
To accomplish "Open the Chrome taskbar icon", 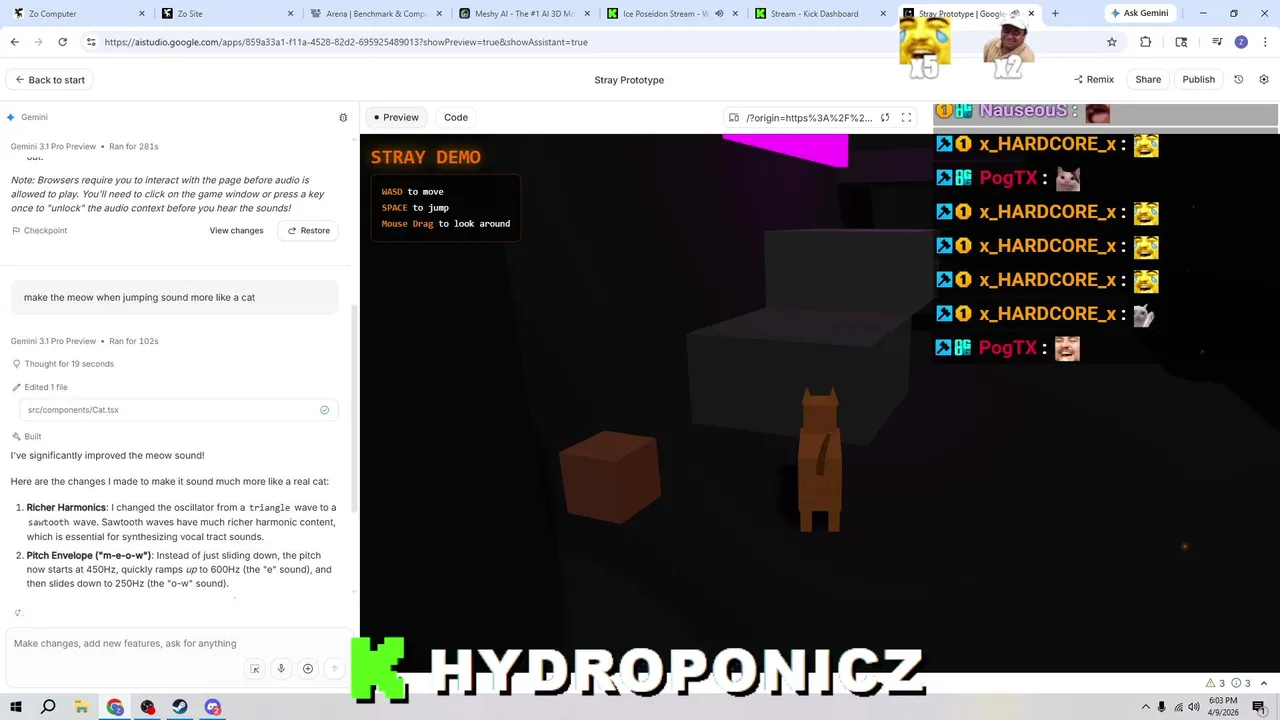I will point(115,707).
